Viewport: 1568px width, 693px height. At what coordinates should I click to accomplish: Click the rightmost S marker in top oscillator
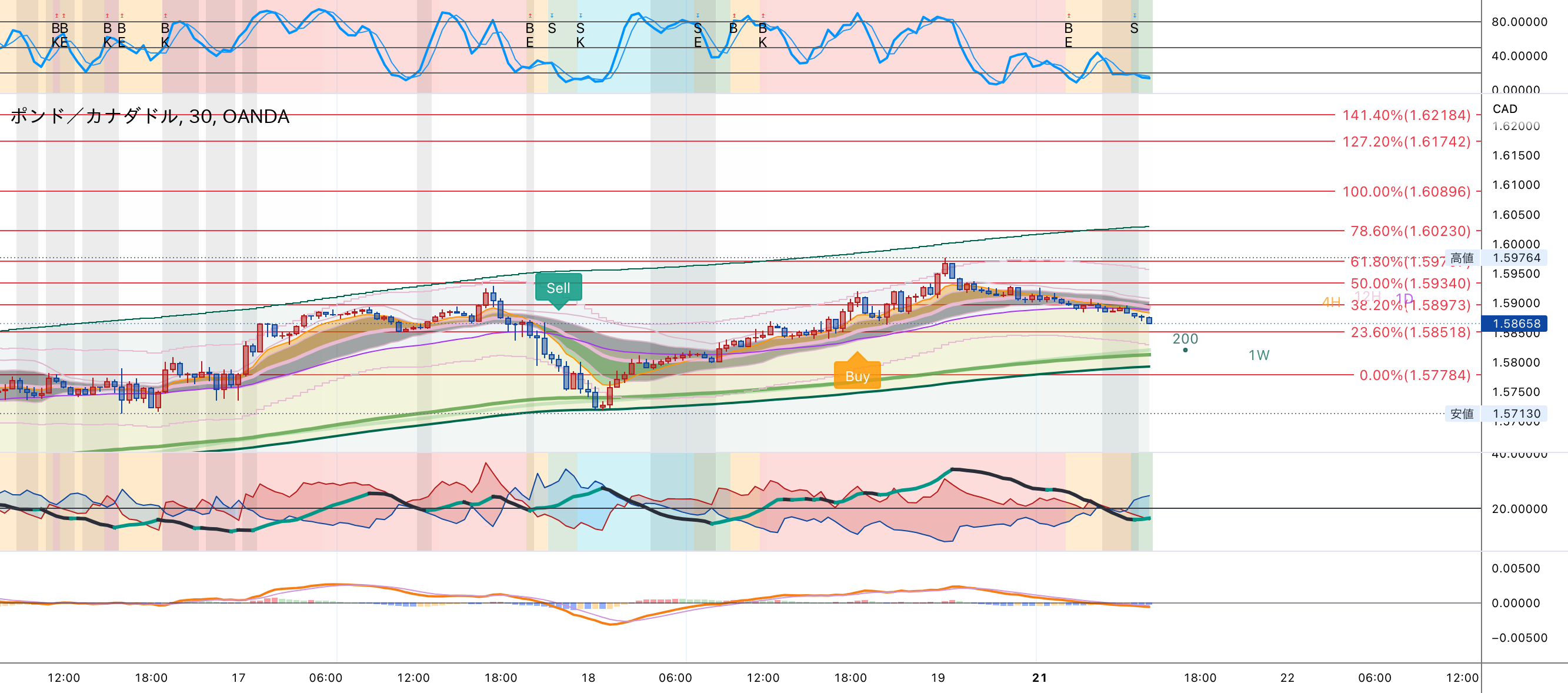[1133, 29]
